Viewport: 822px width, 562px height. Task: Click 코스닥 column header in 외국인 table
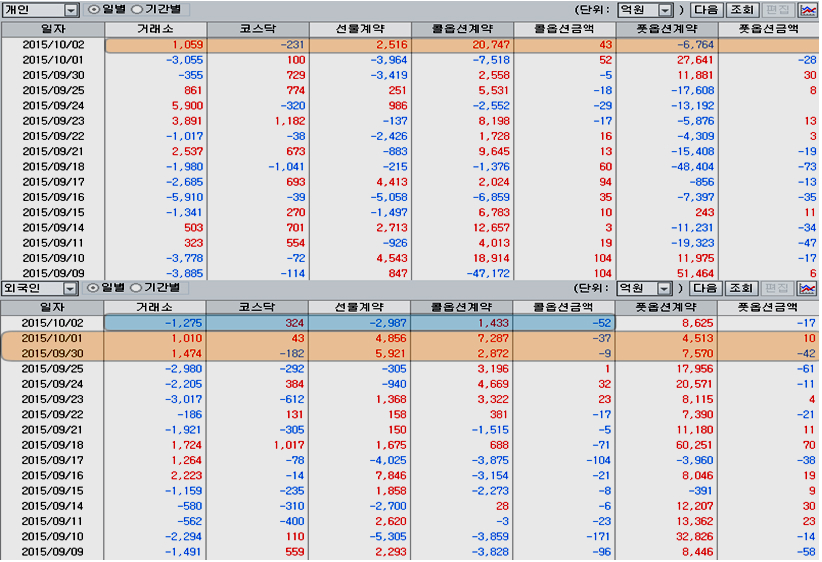(256, 307)
